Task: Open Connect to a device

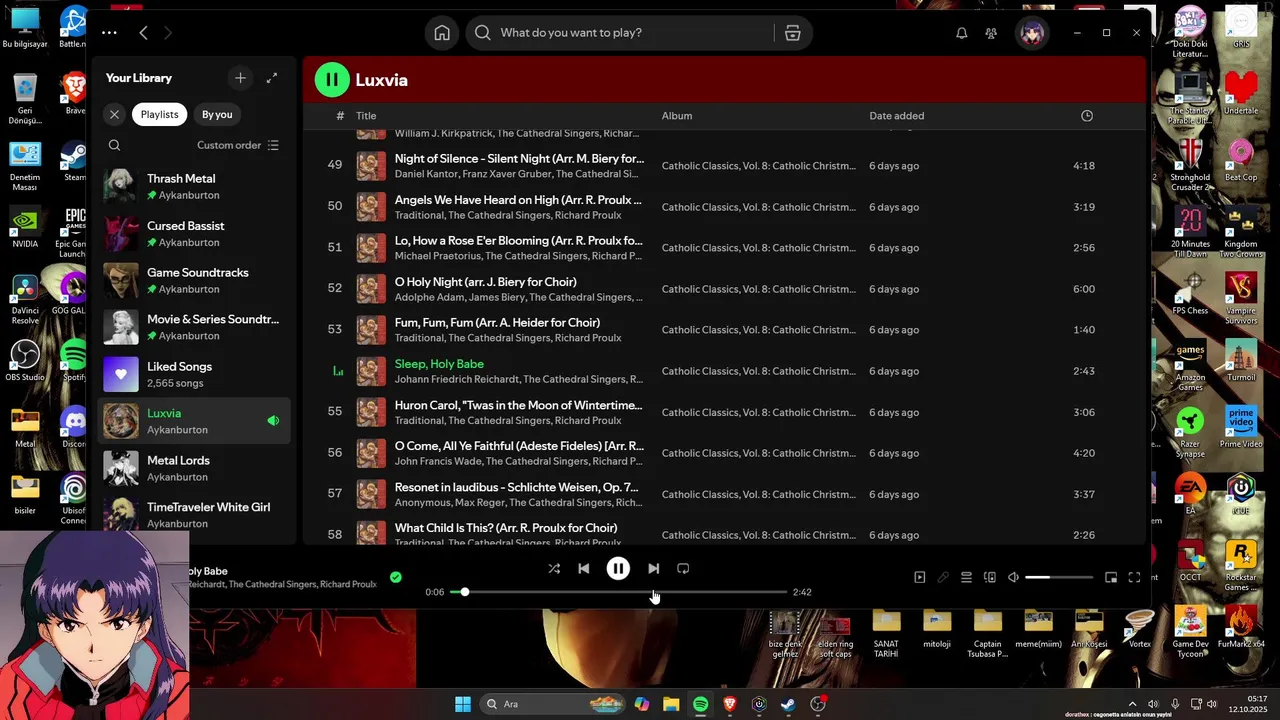Action: tap(990, 577)
